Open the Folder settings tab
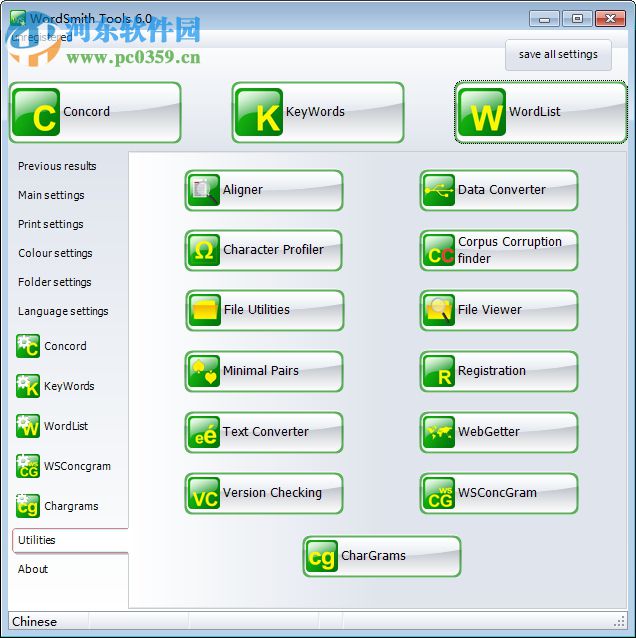This screenshot has width=636, height=638. 55,282
